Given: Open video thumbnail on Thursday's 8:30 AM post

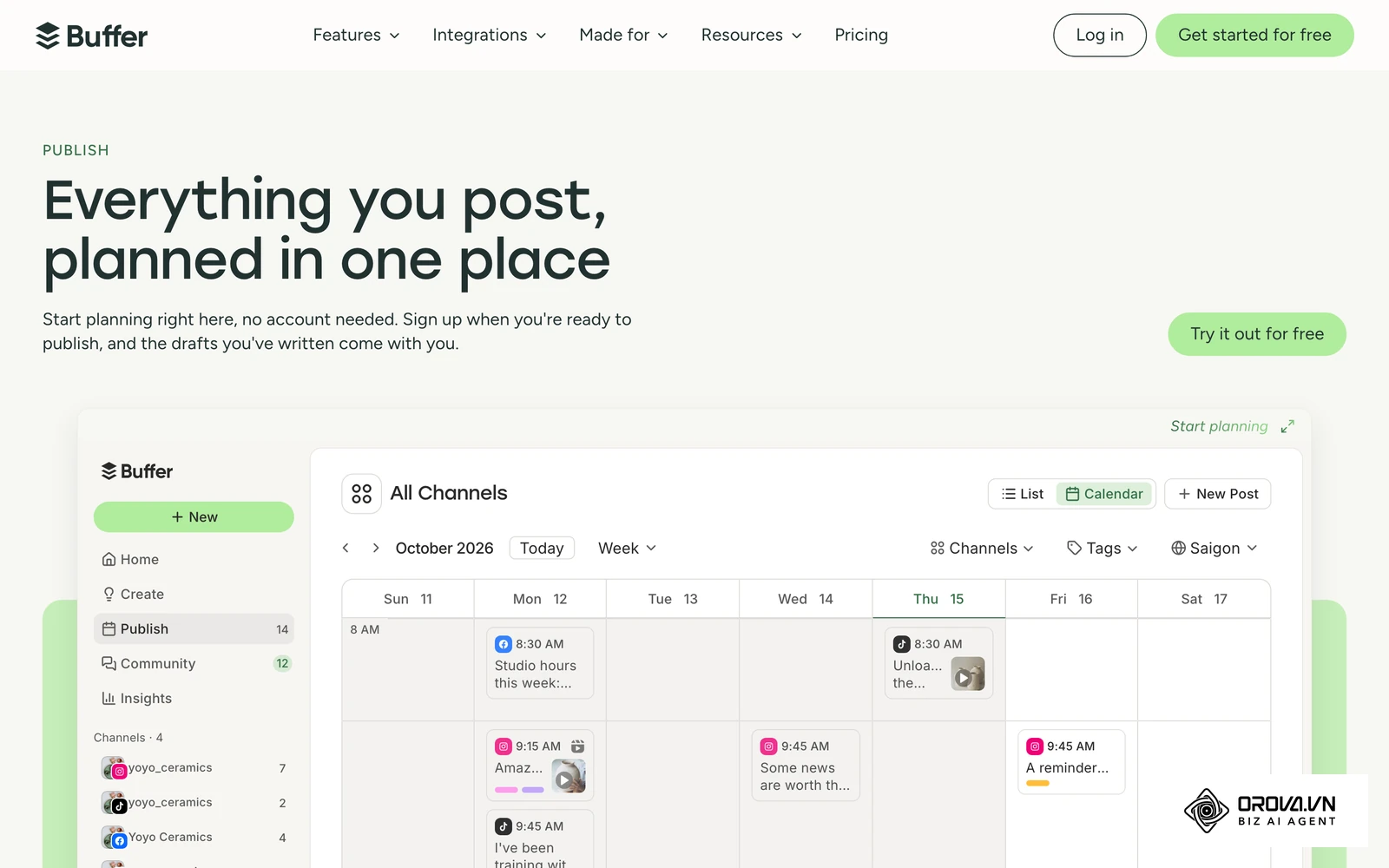Looking at the screenshot, I should (967, 674).
